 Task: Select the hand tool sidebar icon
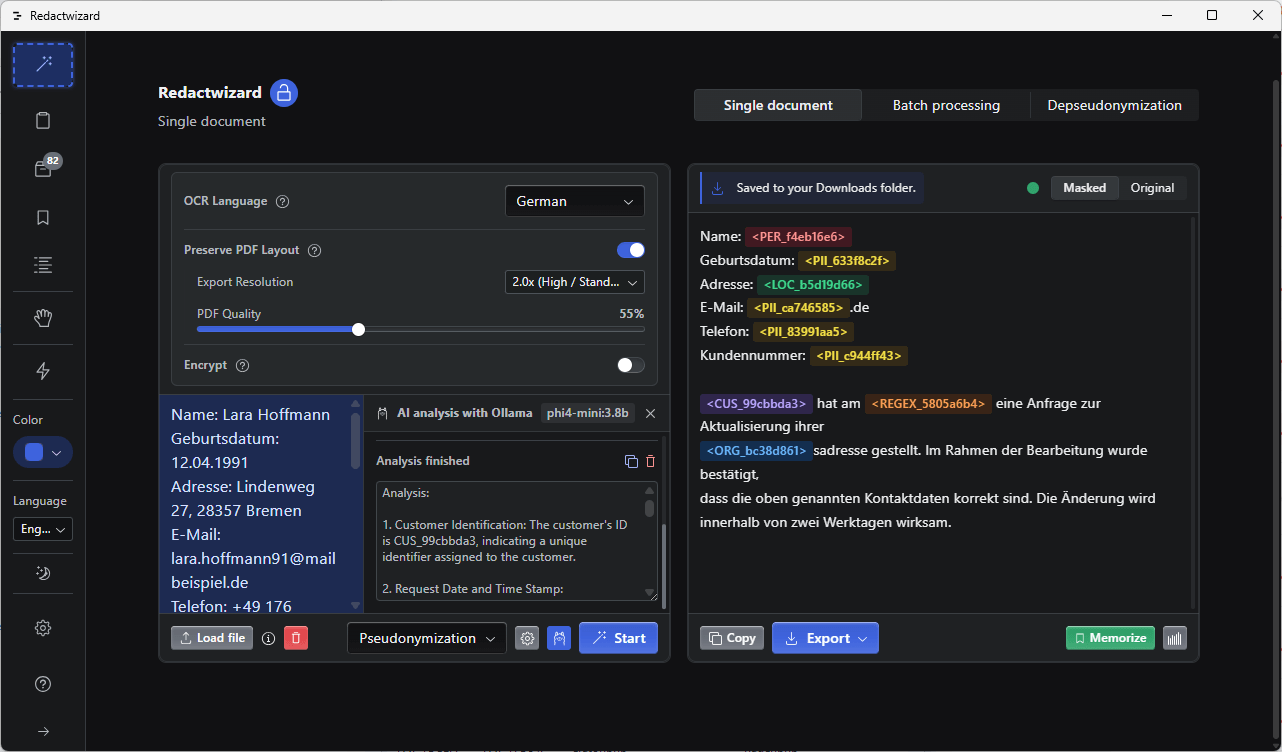[x=43, y=318]
